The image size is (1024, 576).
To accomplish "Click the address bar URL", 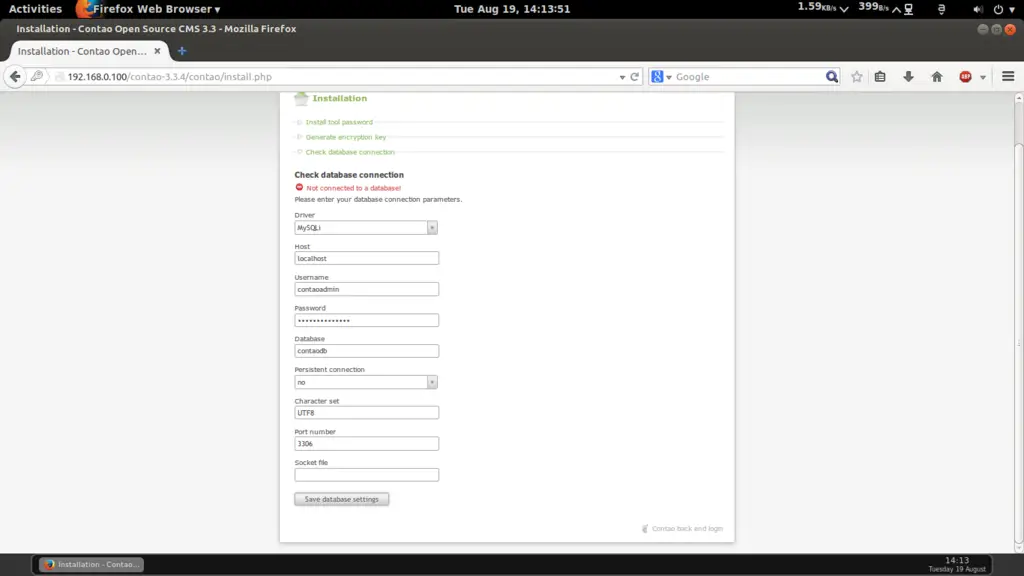I will pyautogui.click(x=170, y=76).
